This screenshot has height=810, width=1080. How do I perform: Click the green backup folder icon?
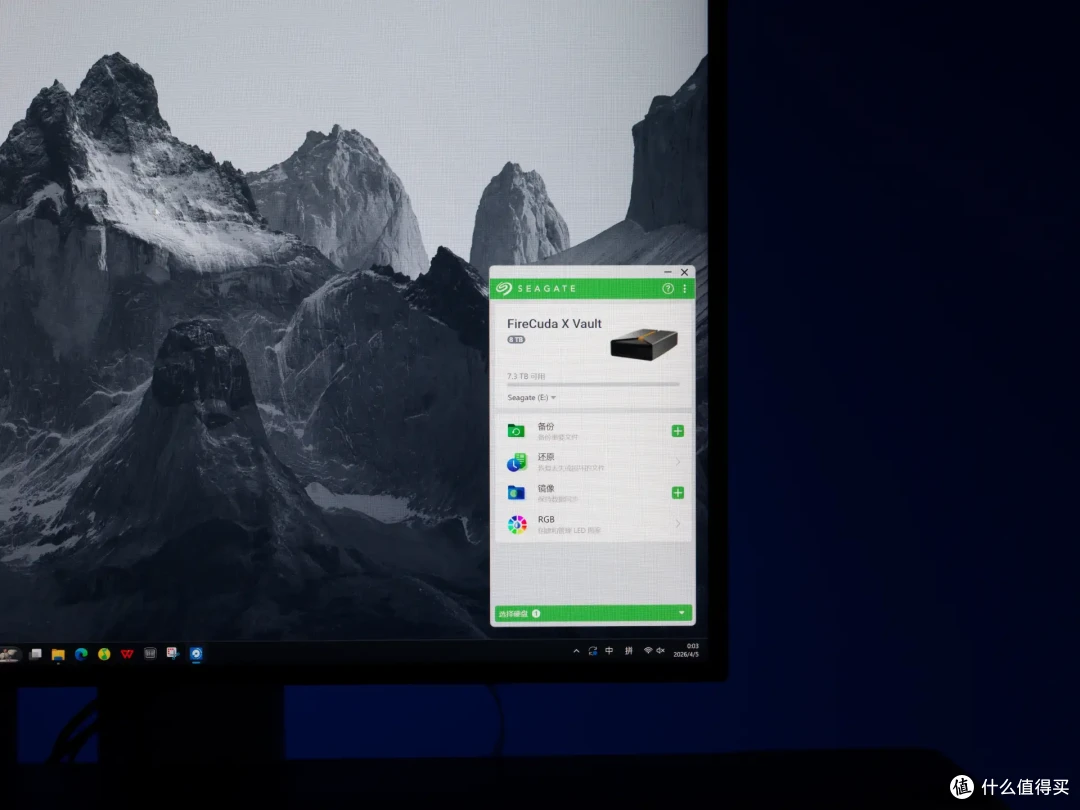click(516, 431)
